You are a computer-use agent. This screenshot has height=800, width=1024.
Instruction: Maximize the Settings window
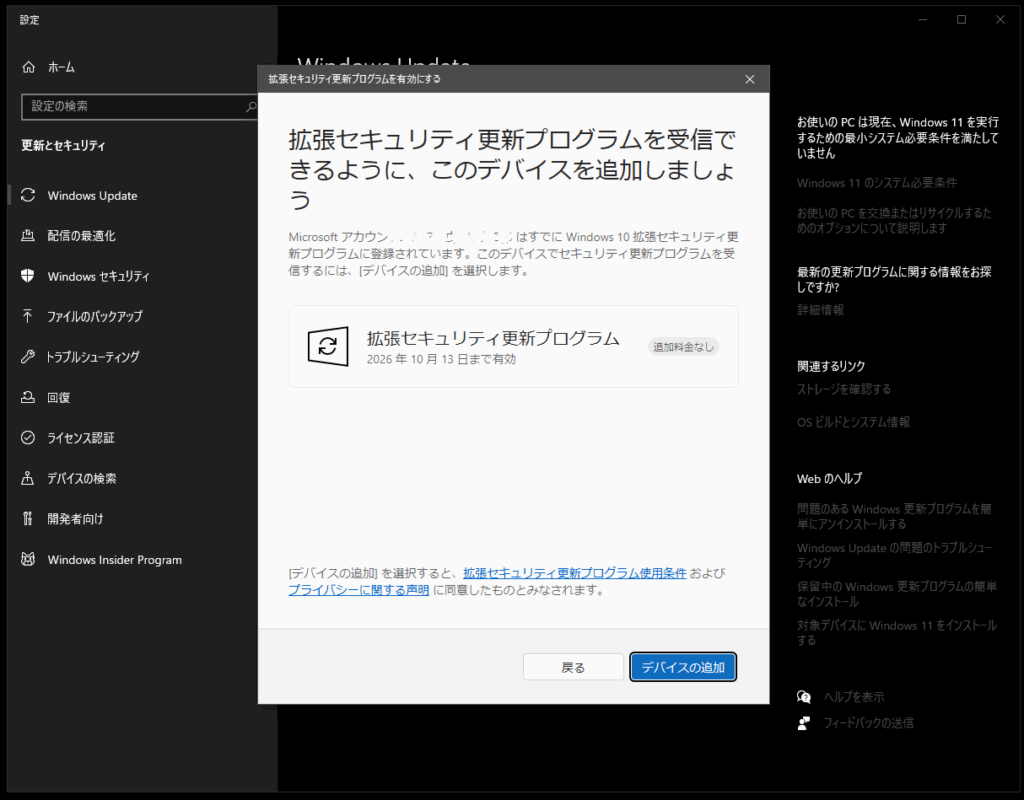pyautogui.click(x=961, y=20)
